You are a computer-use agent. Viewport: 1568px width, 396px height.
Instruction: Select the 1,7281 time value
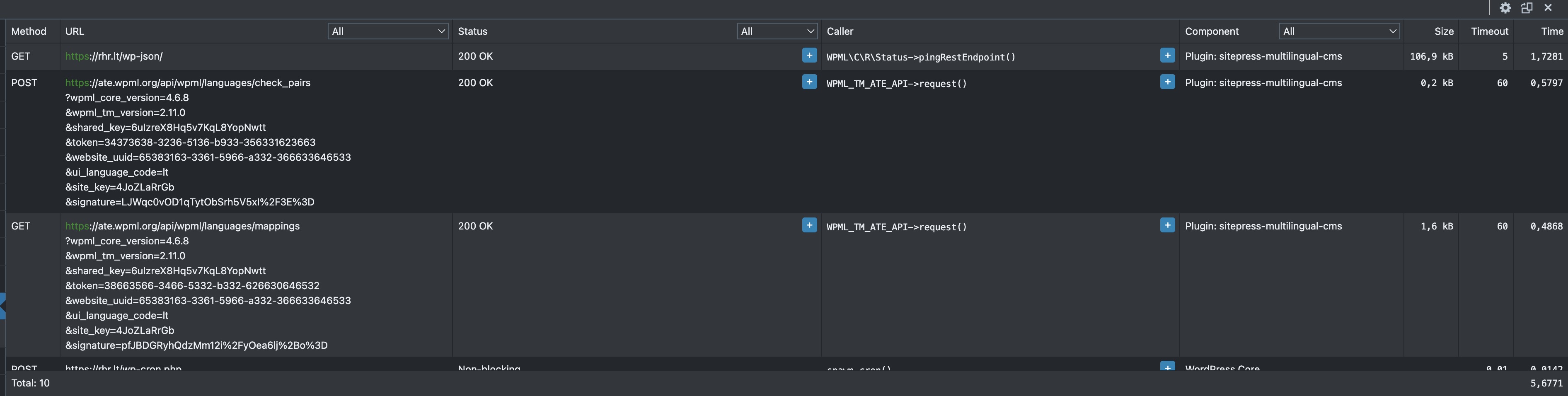[1546, 56]
